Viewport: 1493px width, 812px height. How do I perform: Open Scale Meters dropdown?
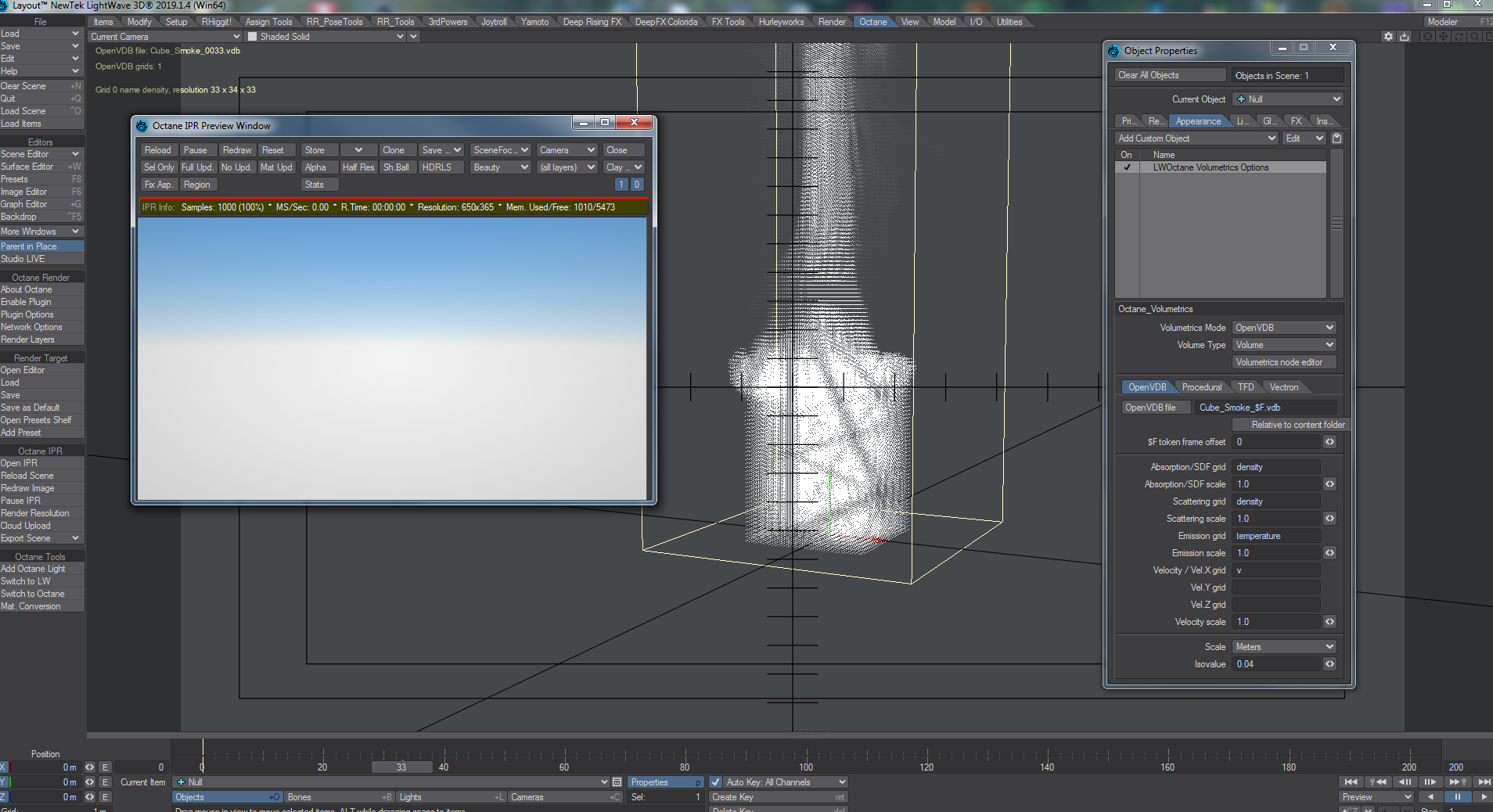(1284, 647)
